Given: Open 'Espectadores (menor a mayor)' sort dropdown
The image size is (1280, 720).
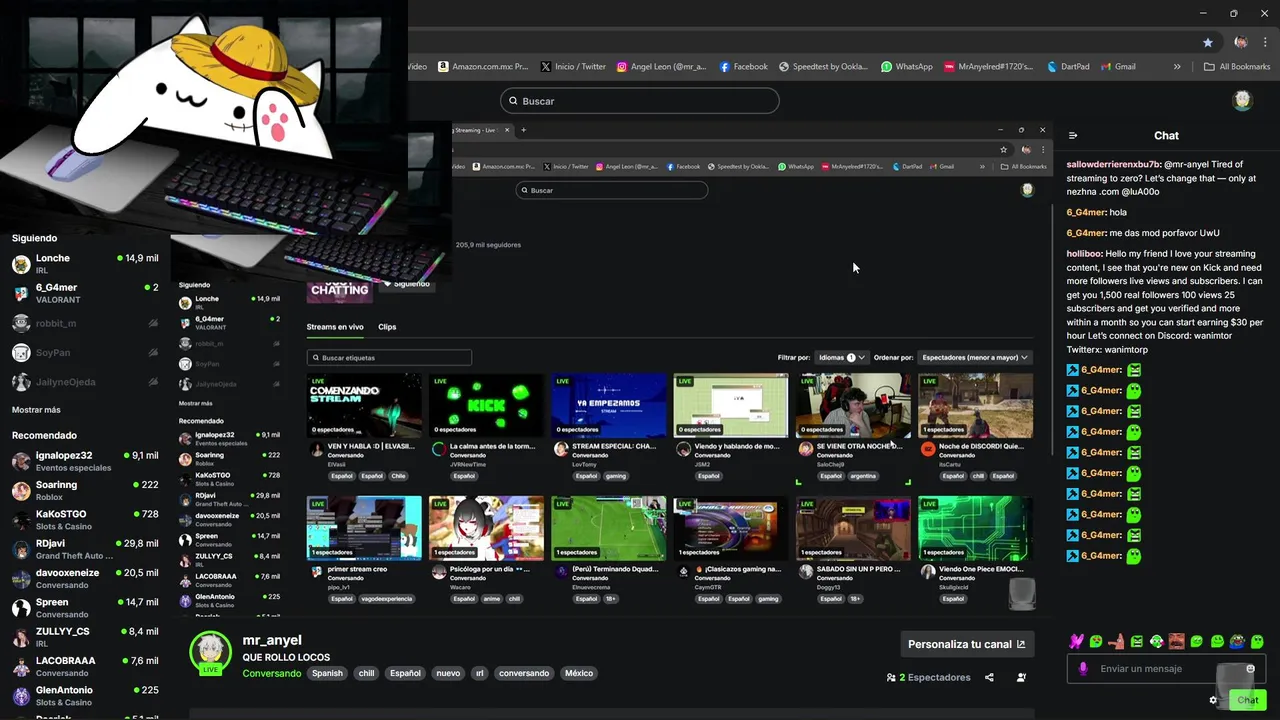Looking at the screenshot, I should click(975, 357).
